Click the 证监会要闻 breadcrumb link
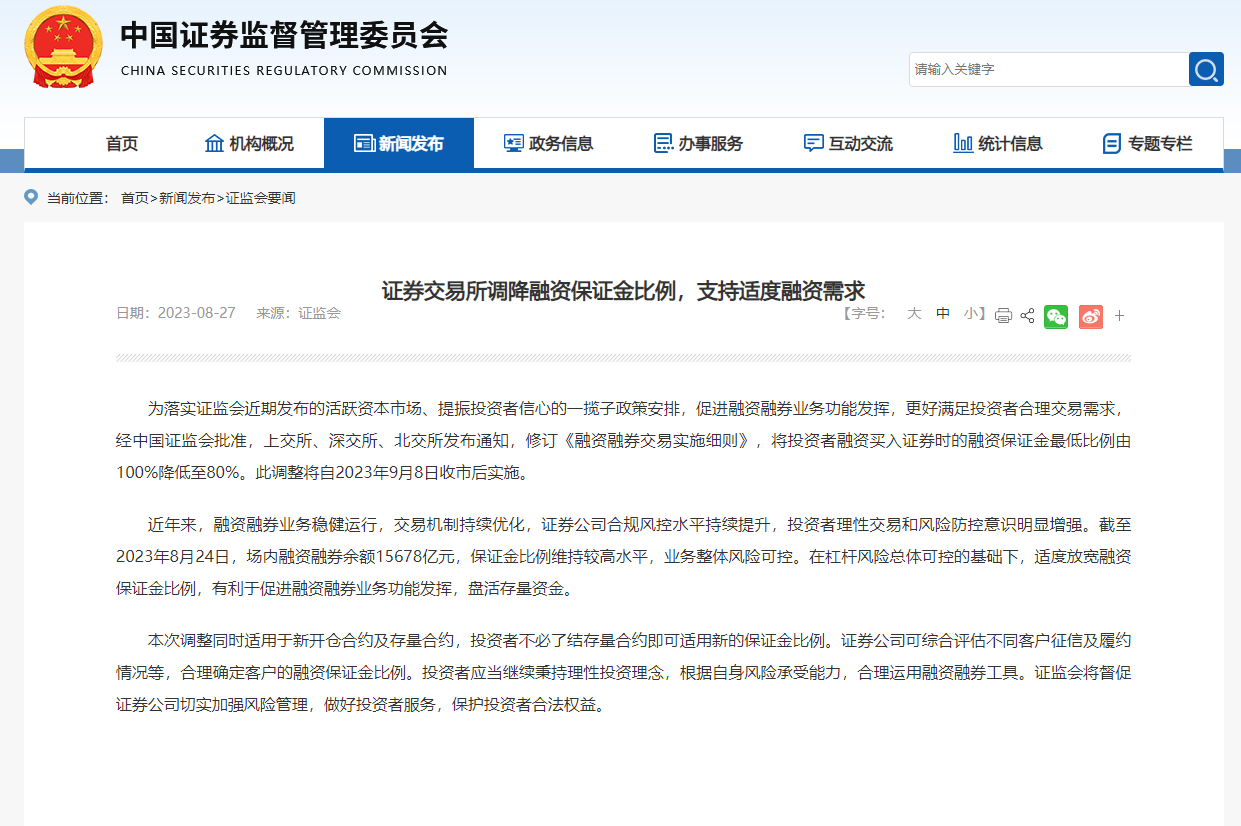 tap(261, 198)
